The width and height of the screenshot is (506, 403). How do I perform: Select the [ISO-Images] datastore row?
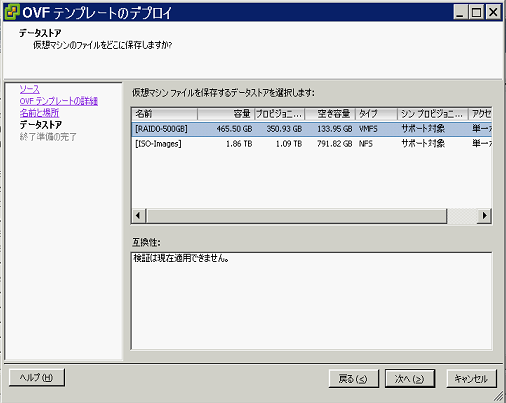click(312, 144)
